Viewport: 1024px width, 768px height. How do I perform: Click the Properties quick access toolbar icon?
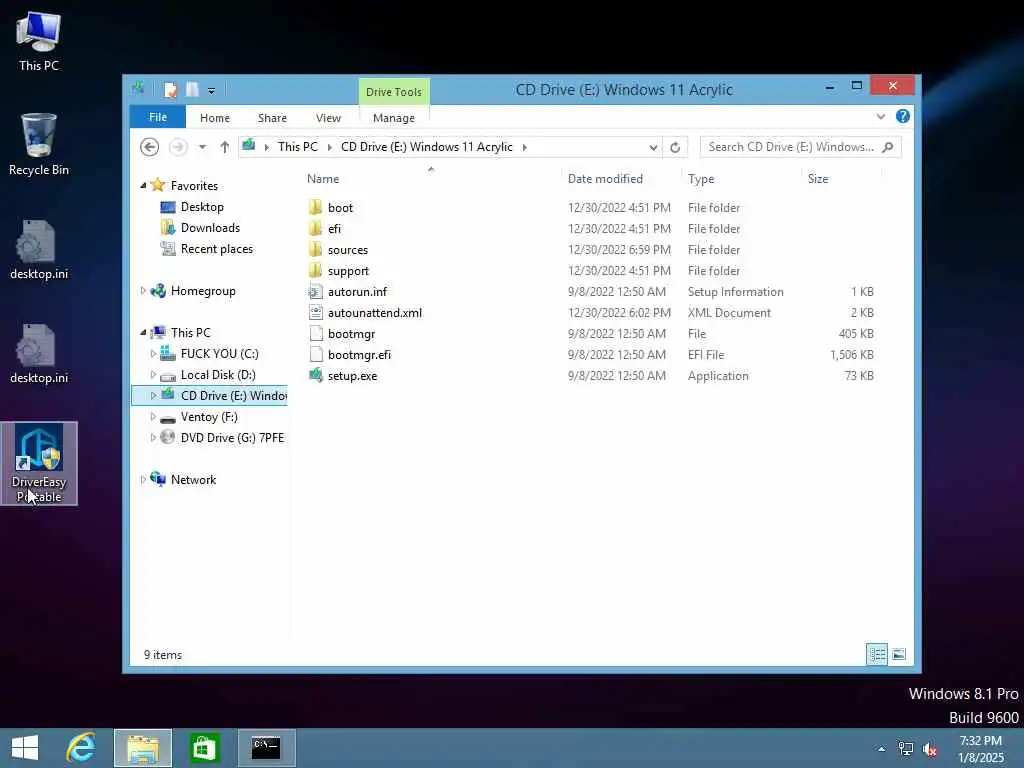(170, 90)
